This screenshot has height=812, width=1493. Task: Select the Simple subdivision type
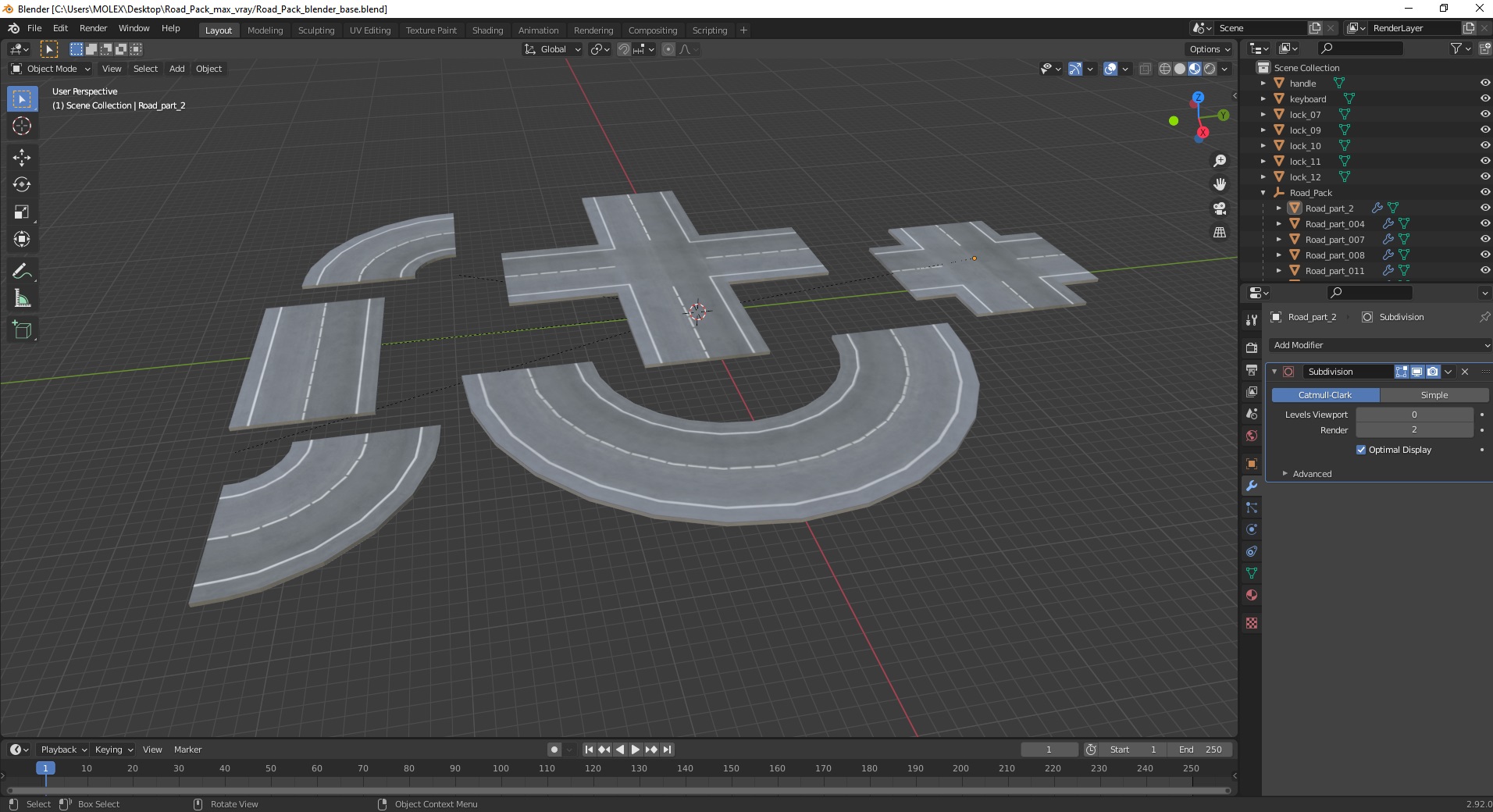(x=1434, y=395)
